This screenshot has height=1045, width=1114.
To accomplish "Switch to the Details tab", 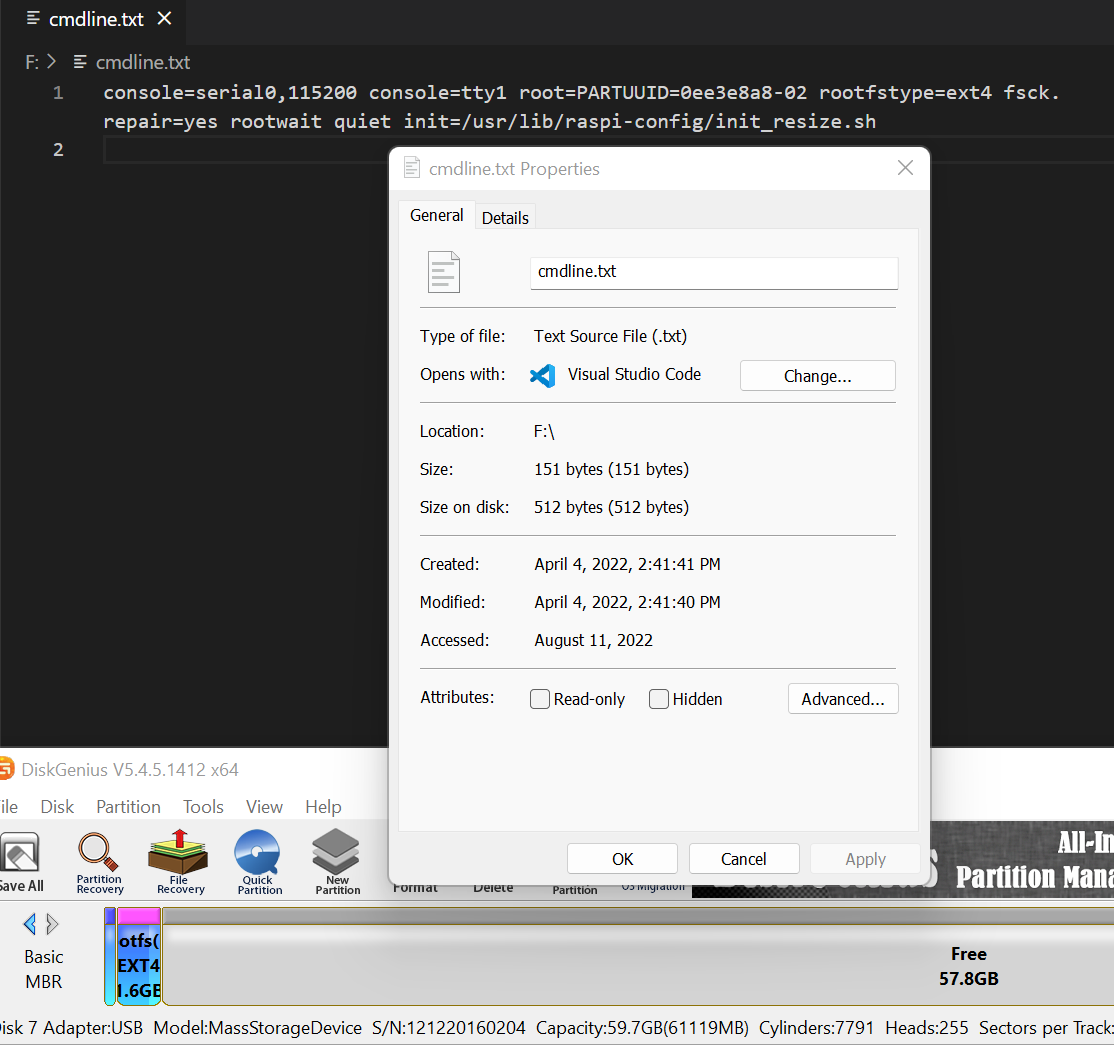I will tap(505, 217).
